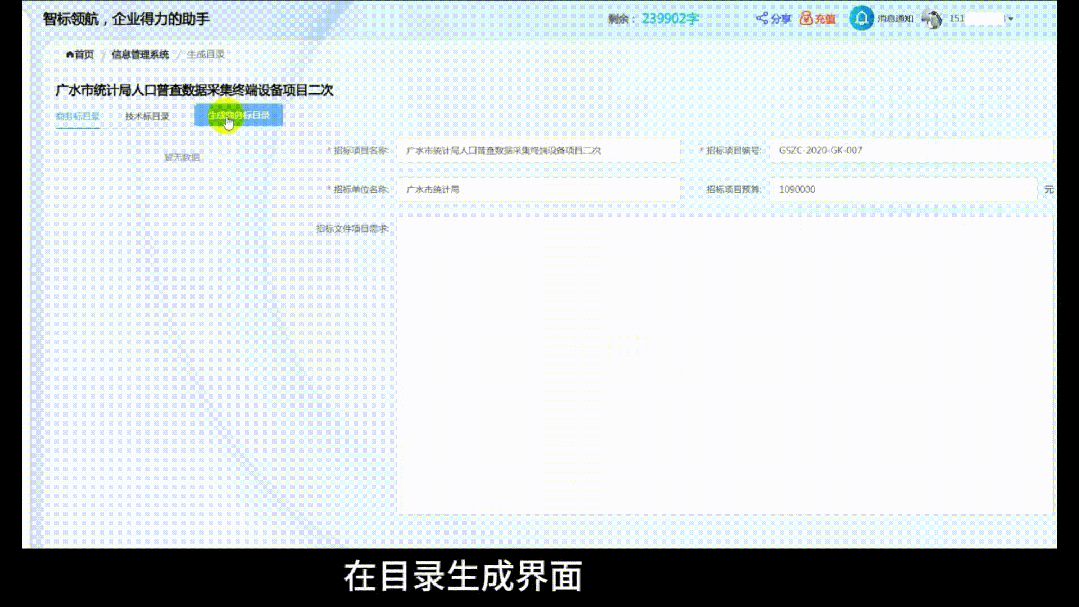This screenshot has height=607, width=1079.
Task: Expand the 招标文件项目需求 text area
Action: 725,370
